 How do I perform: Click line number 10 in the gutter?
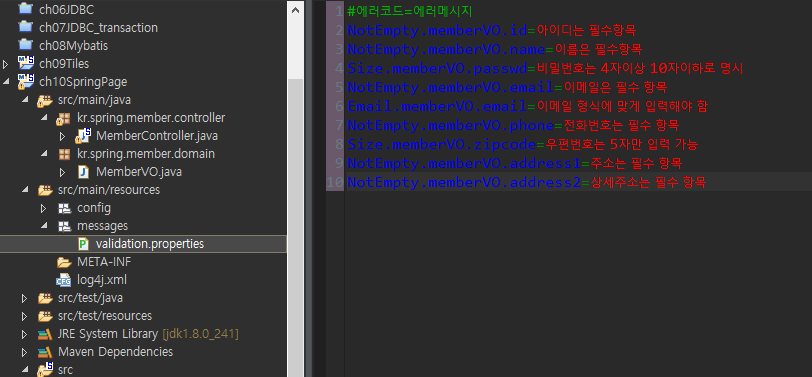click(334, 182)
